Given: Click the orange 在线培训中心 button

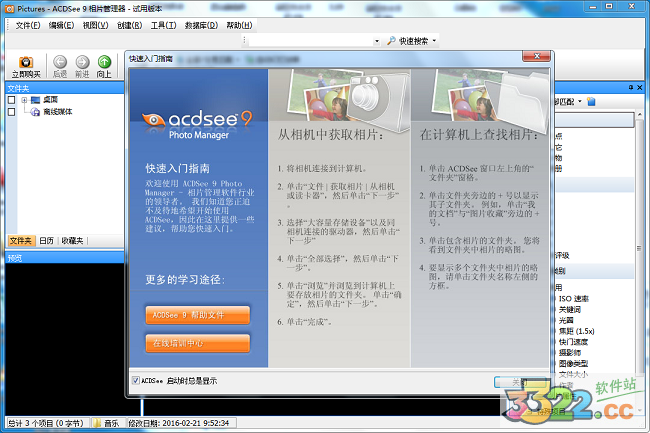Looking at the screenshot, I should [x=198, y=343].
